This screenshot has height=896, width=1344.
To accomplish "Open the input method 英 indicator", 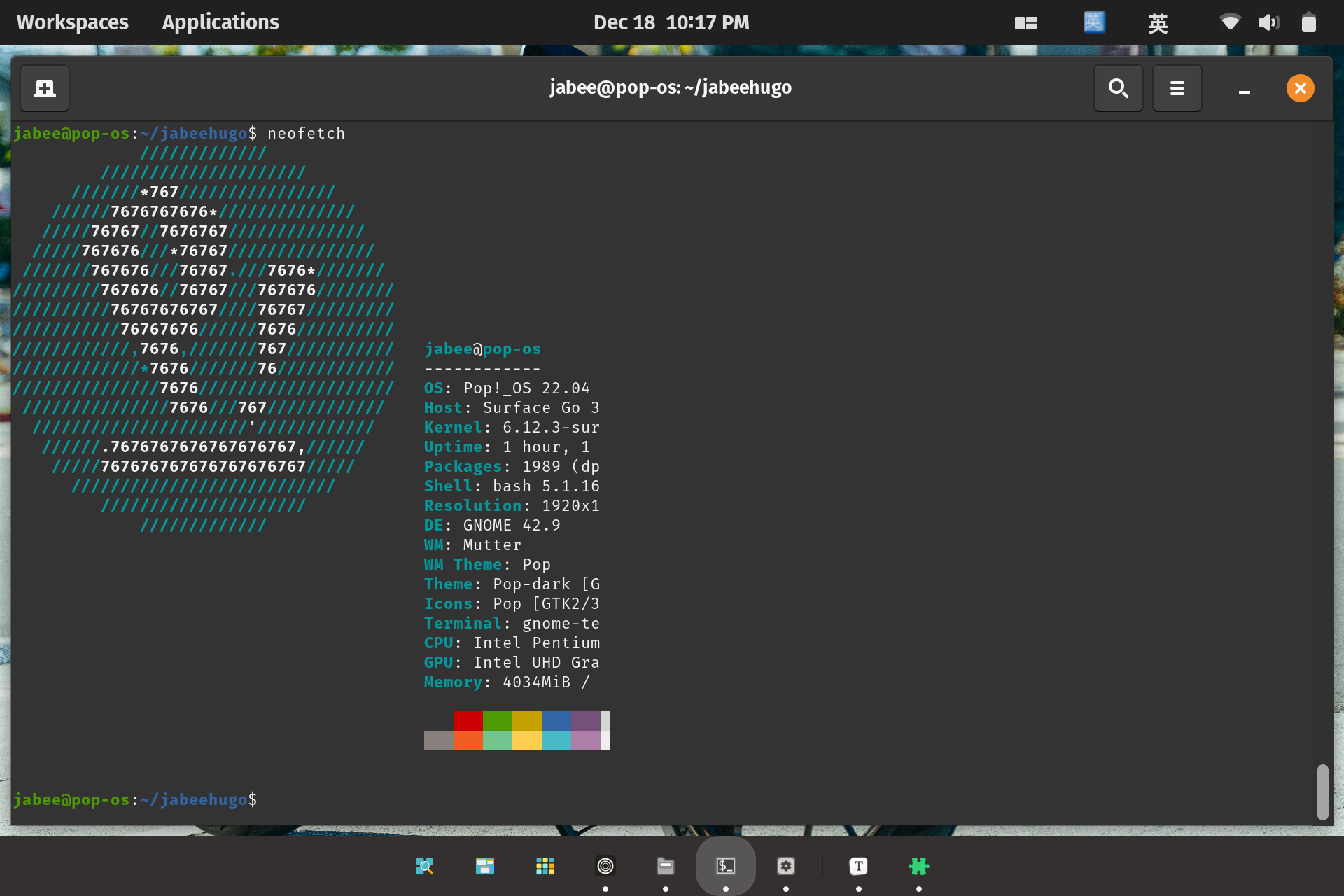I will [1158, 23].
